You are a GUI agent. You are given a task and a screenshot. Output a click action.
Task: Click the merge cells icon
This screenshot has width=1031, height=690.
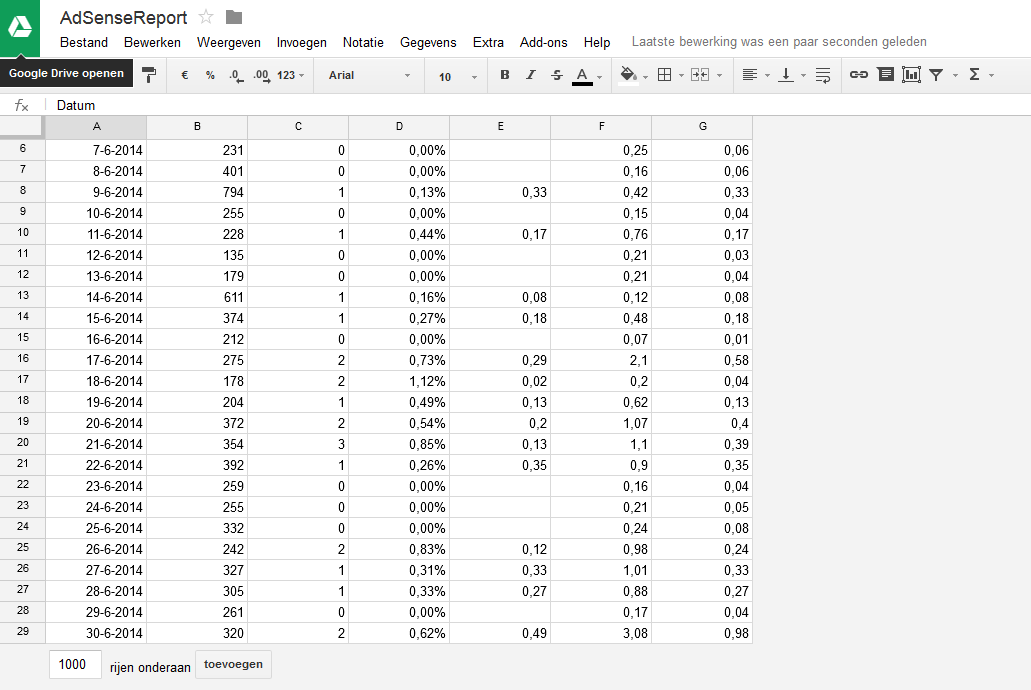tap(700, 75)
